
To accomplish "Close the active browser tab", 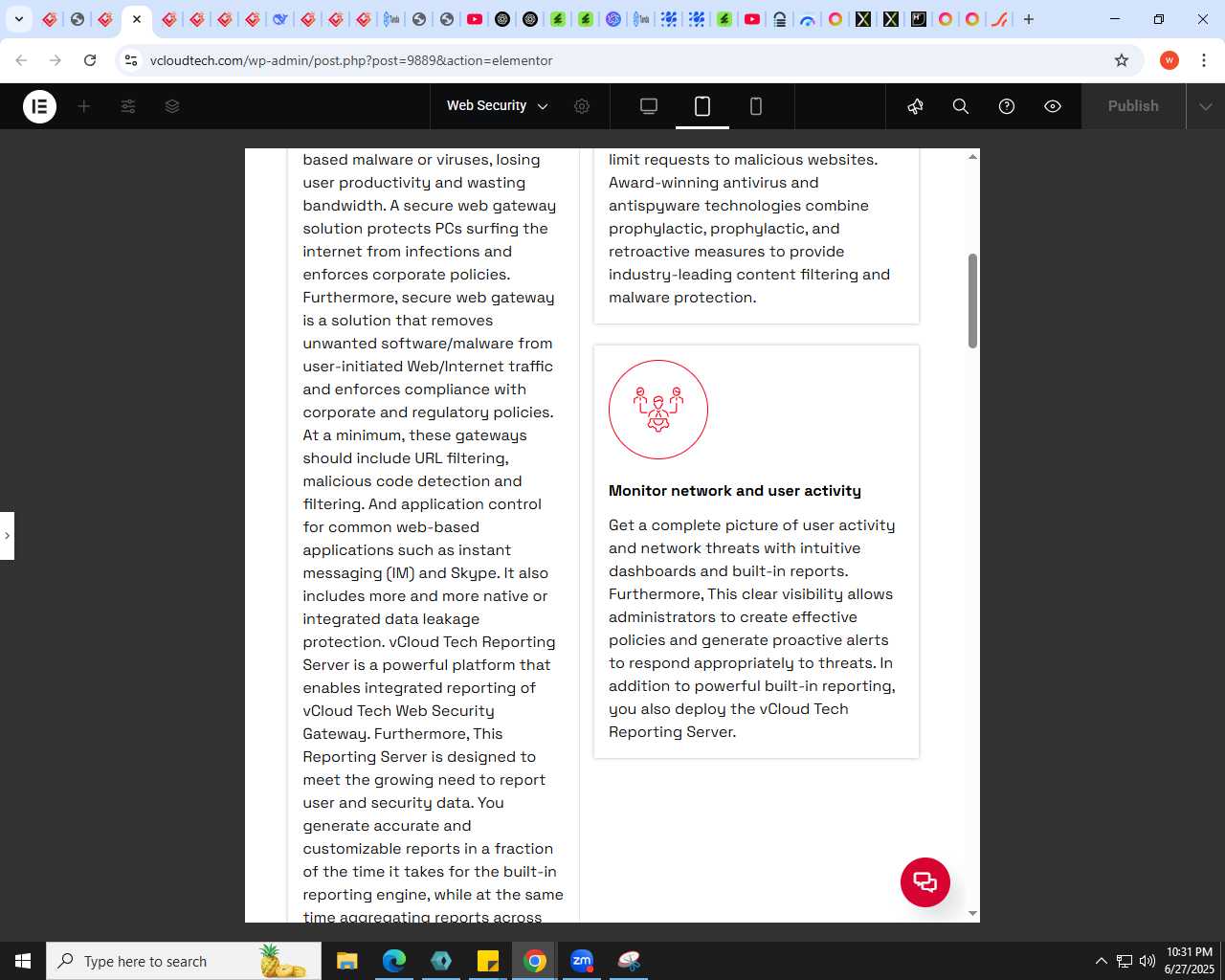I will click(x=137, y=19).
